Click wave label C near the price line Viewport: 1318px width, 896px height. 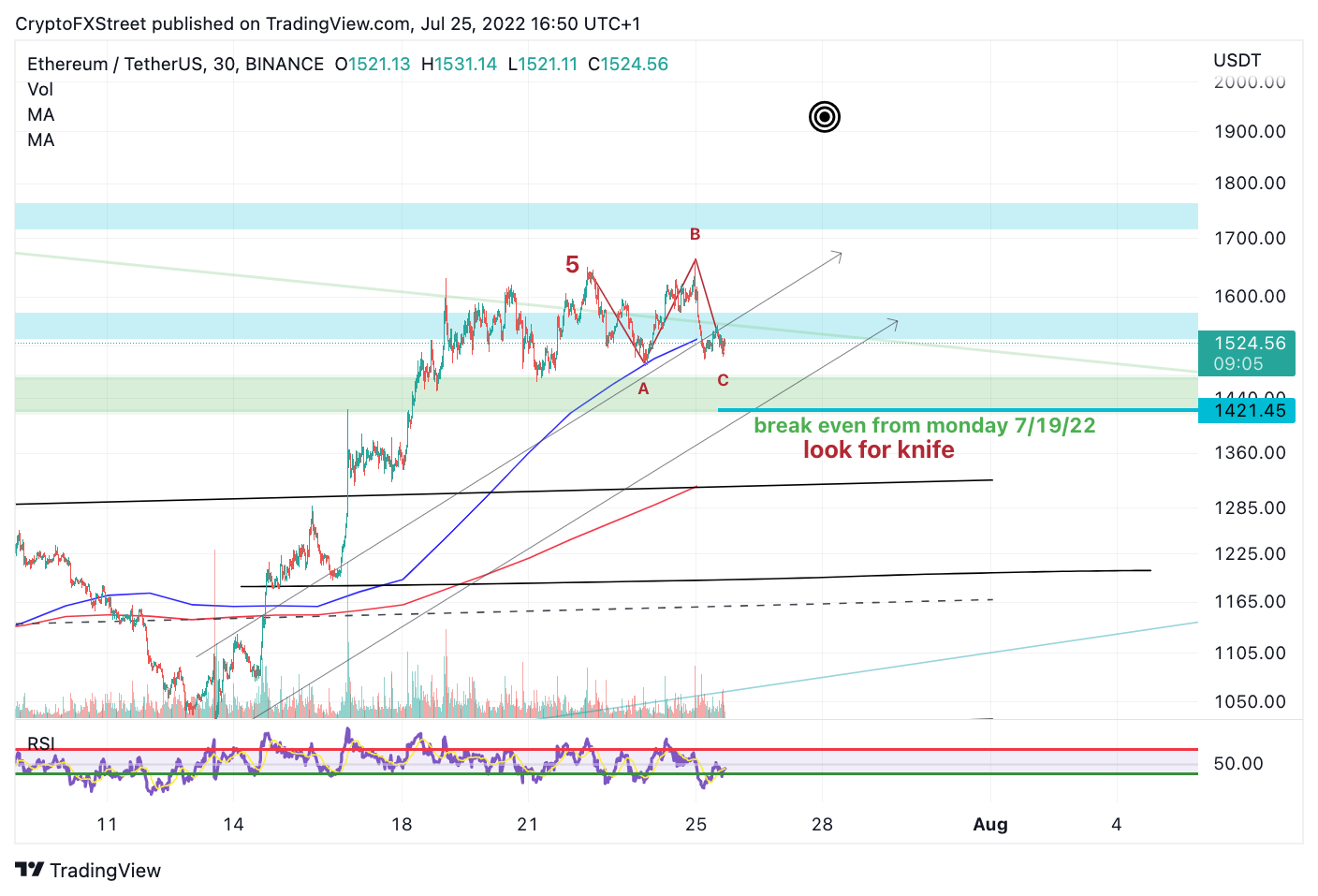click(x=721, y=380)
